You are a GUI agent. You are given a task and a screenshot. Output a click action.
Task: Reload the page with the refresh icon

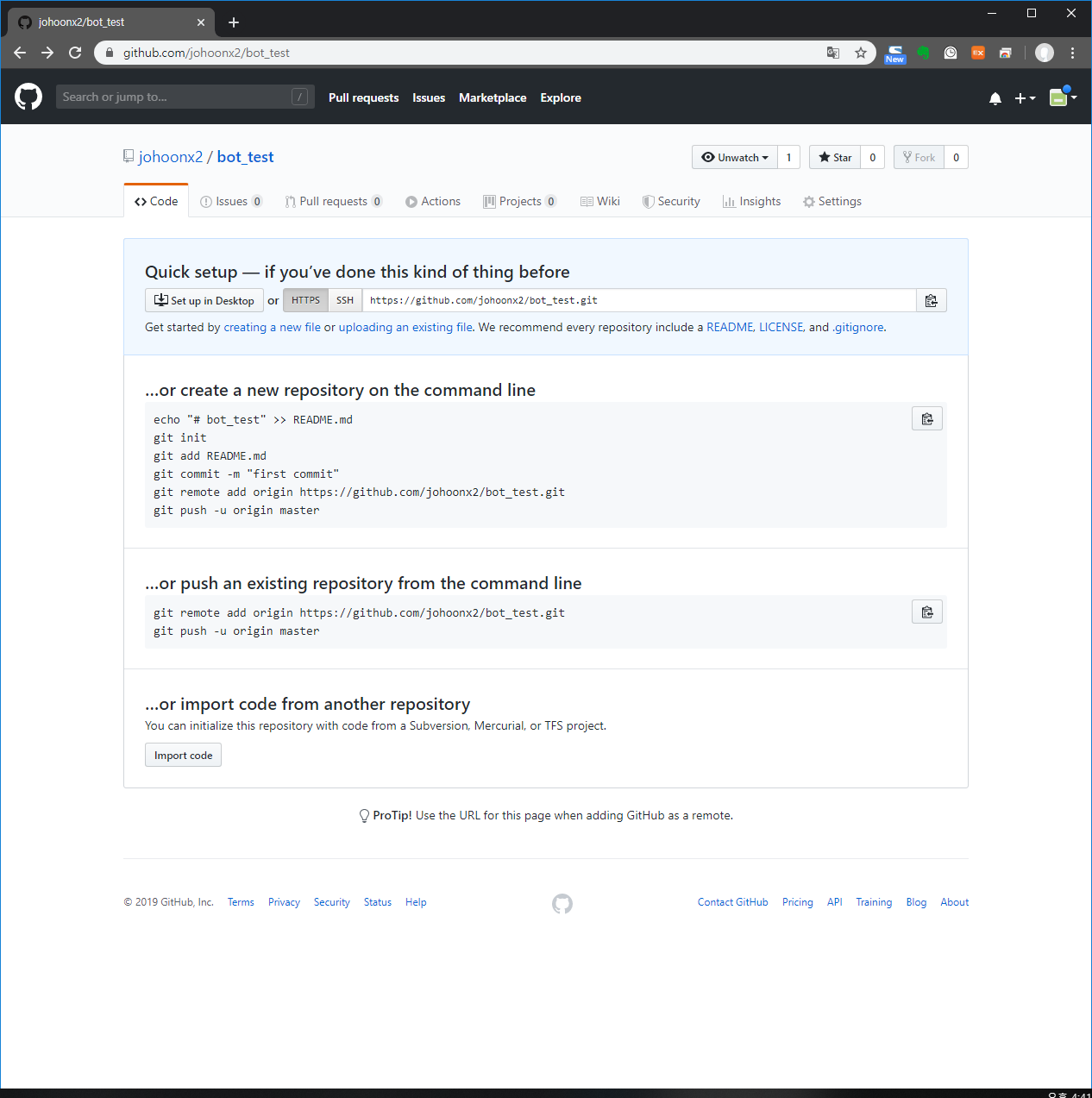[x=75, y=53]
